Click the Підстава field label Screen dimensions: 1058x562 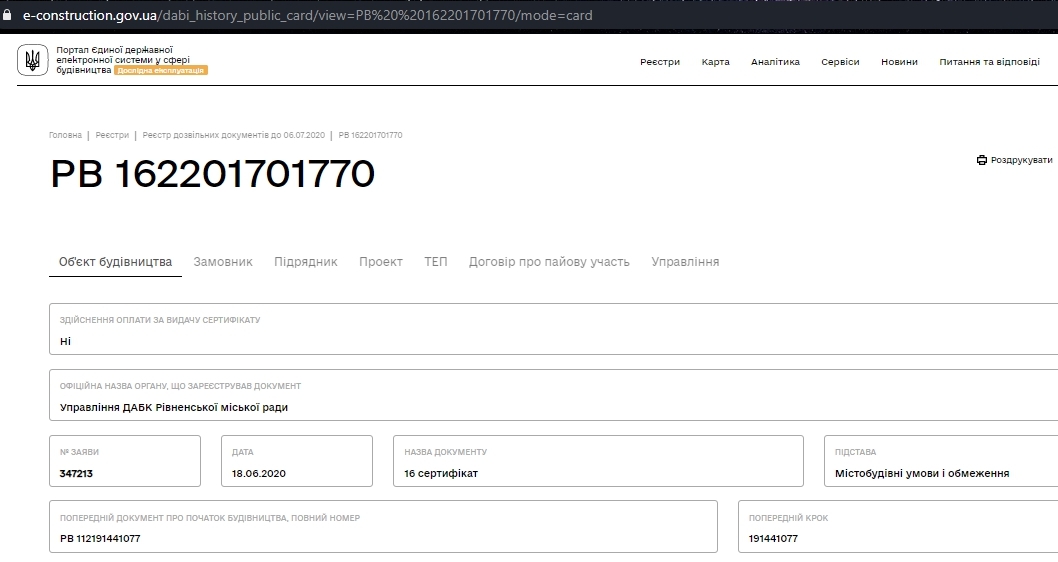click(x=856, y=452)
